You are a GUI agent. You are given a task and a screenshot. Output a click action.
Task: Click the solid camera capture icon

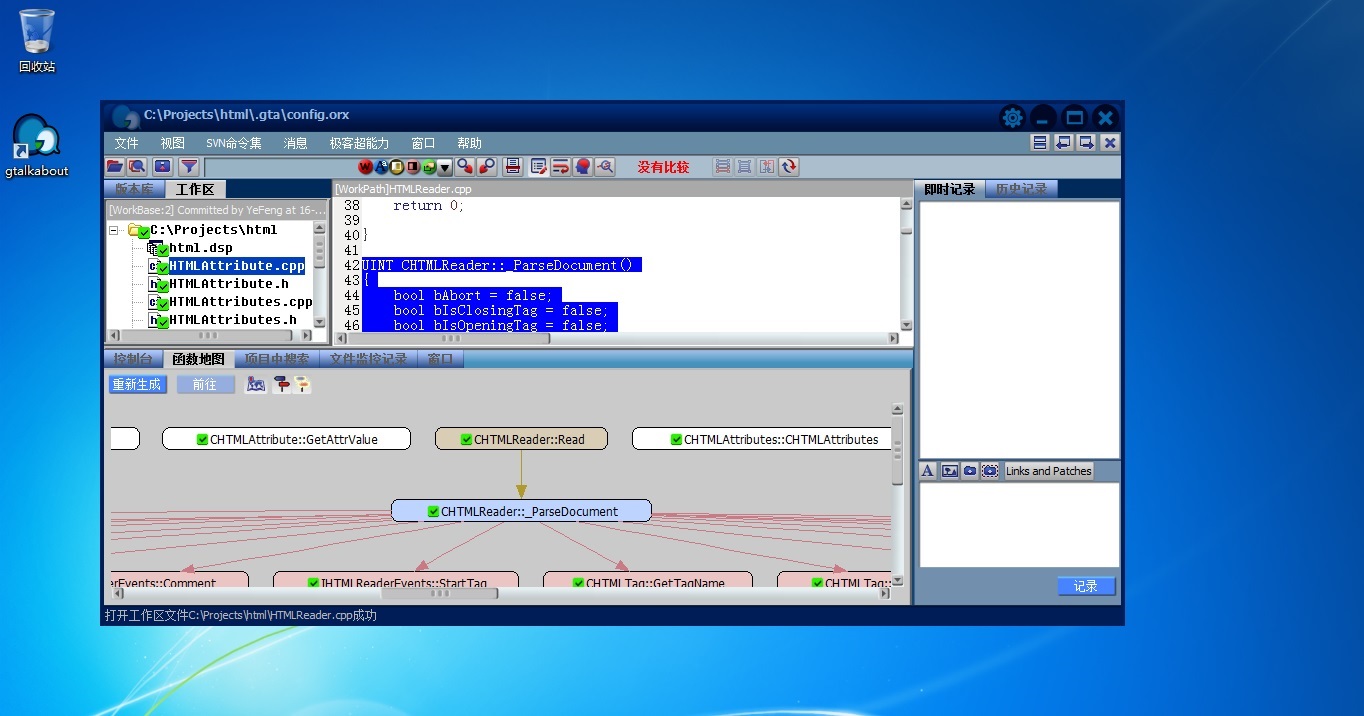(x=970, y=471)
